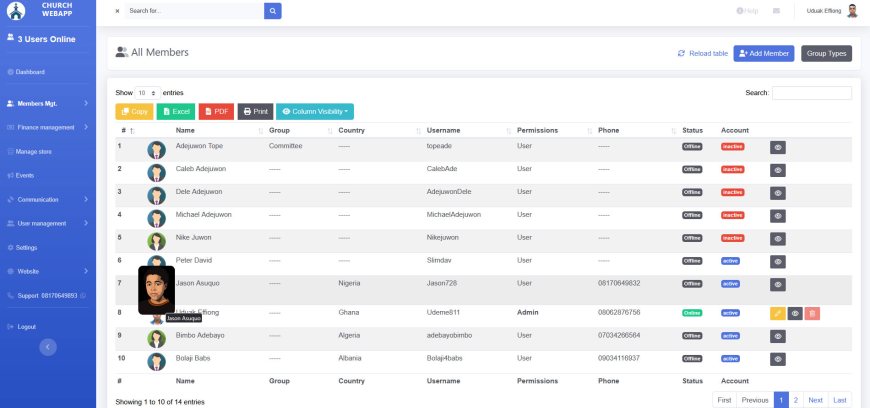View Adejuwon Tope details via eye icon
This screenshot has width=870, height=408.
coord(778,146)
